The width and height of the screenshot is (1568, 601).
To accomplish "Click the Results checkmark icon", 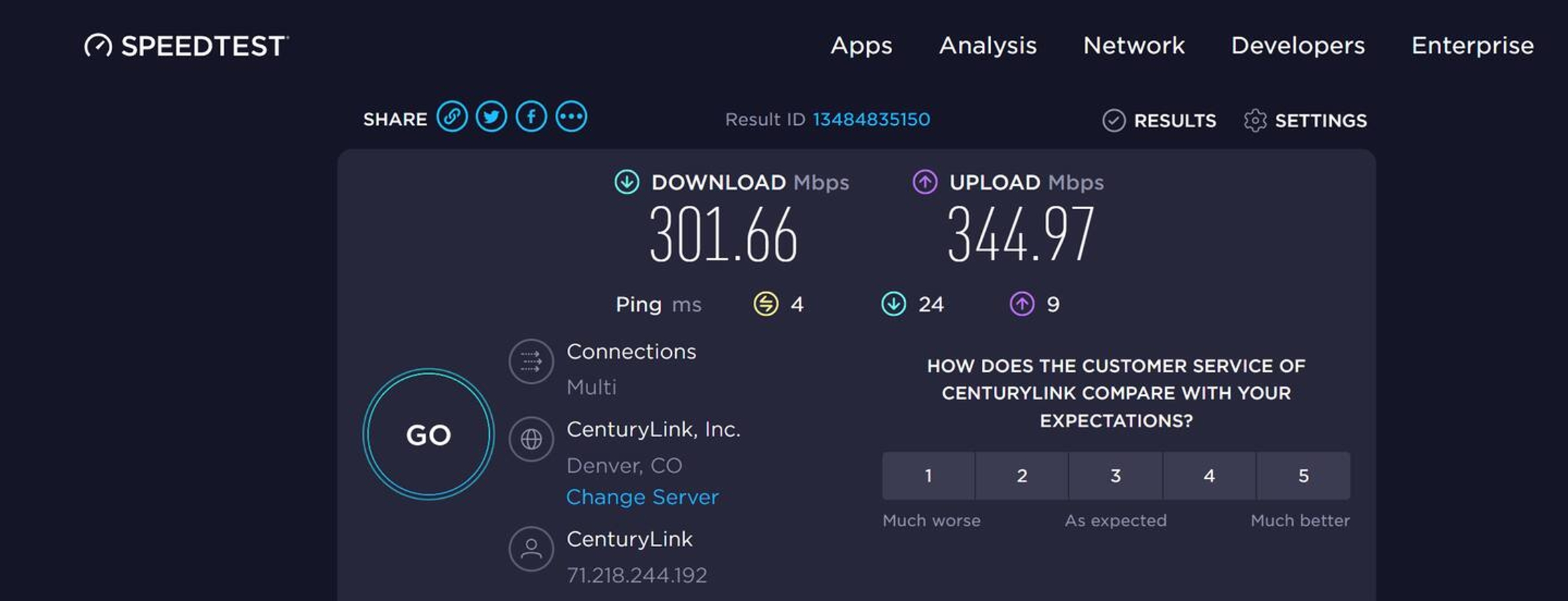I will tap(1114, 121).
